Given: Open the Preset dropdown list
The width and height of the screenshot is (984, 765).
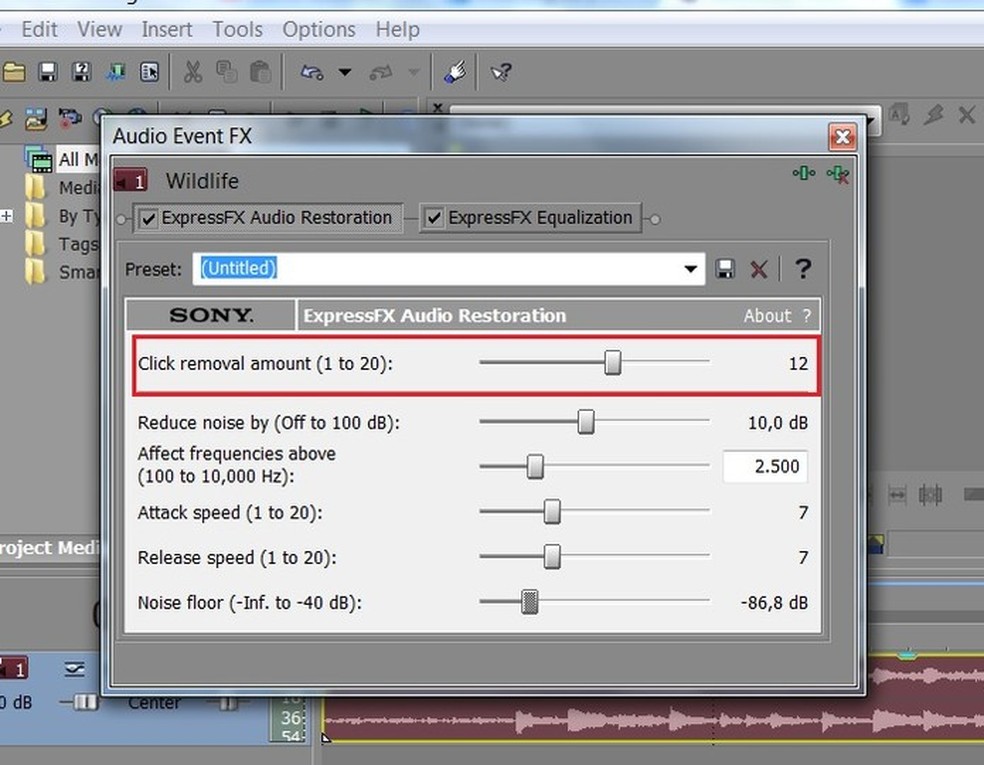Looking at the screenshot, I should tap(690, 269).
